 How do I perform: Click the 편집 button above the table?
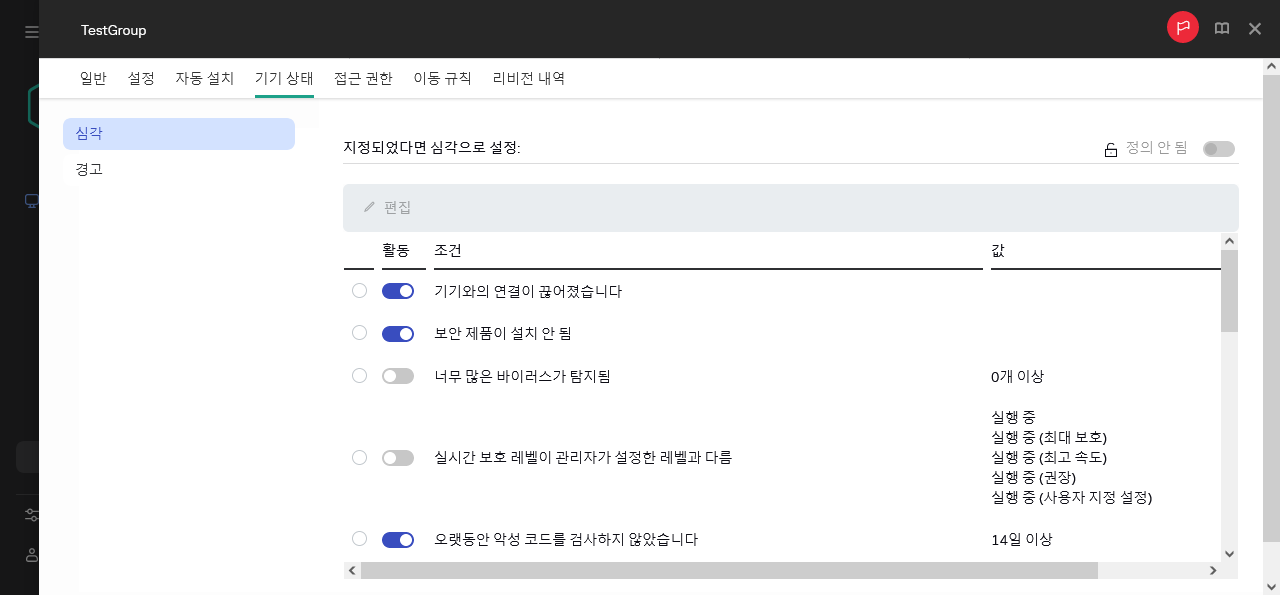(x=386, y=207)
